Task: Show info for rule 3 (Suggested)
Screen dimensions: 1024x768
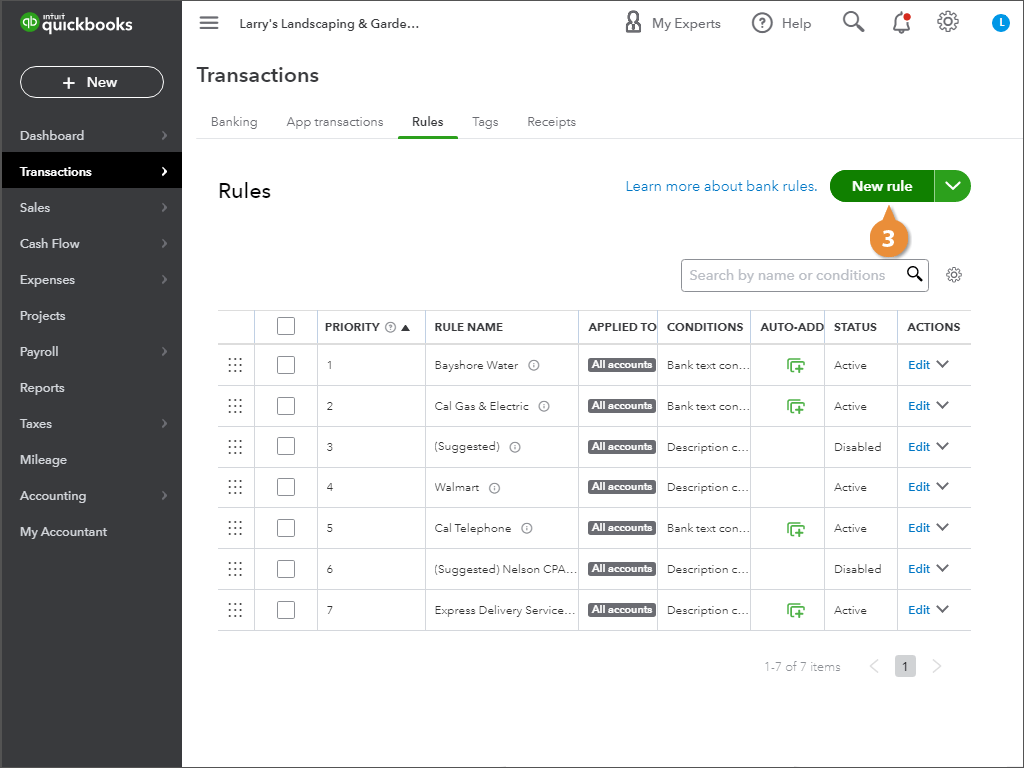Action: point(515,447)
